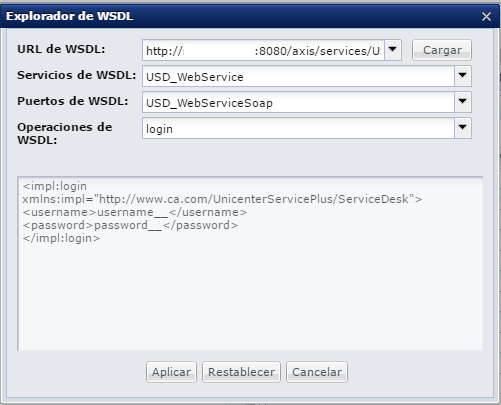Screen dimensions: 501x405
Task: Click the Operaciones de WSDL label
Action: click(x=65, y=133)
